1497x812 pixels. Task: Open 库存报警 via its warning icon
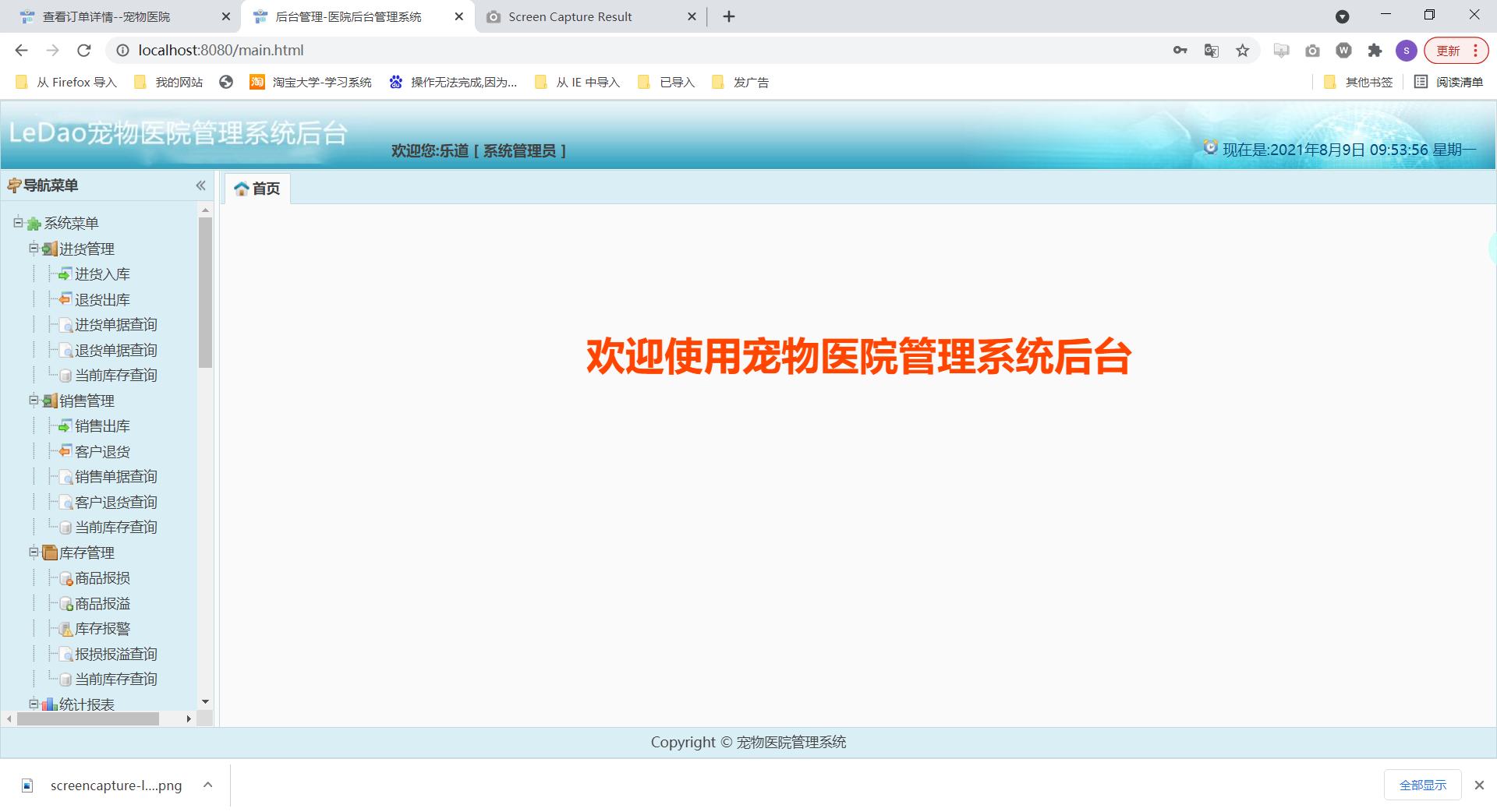(65, 628)
